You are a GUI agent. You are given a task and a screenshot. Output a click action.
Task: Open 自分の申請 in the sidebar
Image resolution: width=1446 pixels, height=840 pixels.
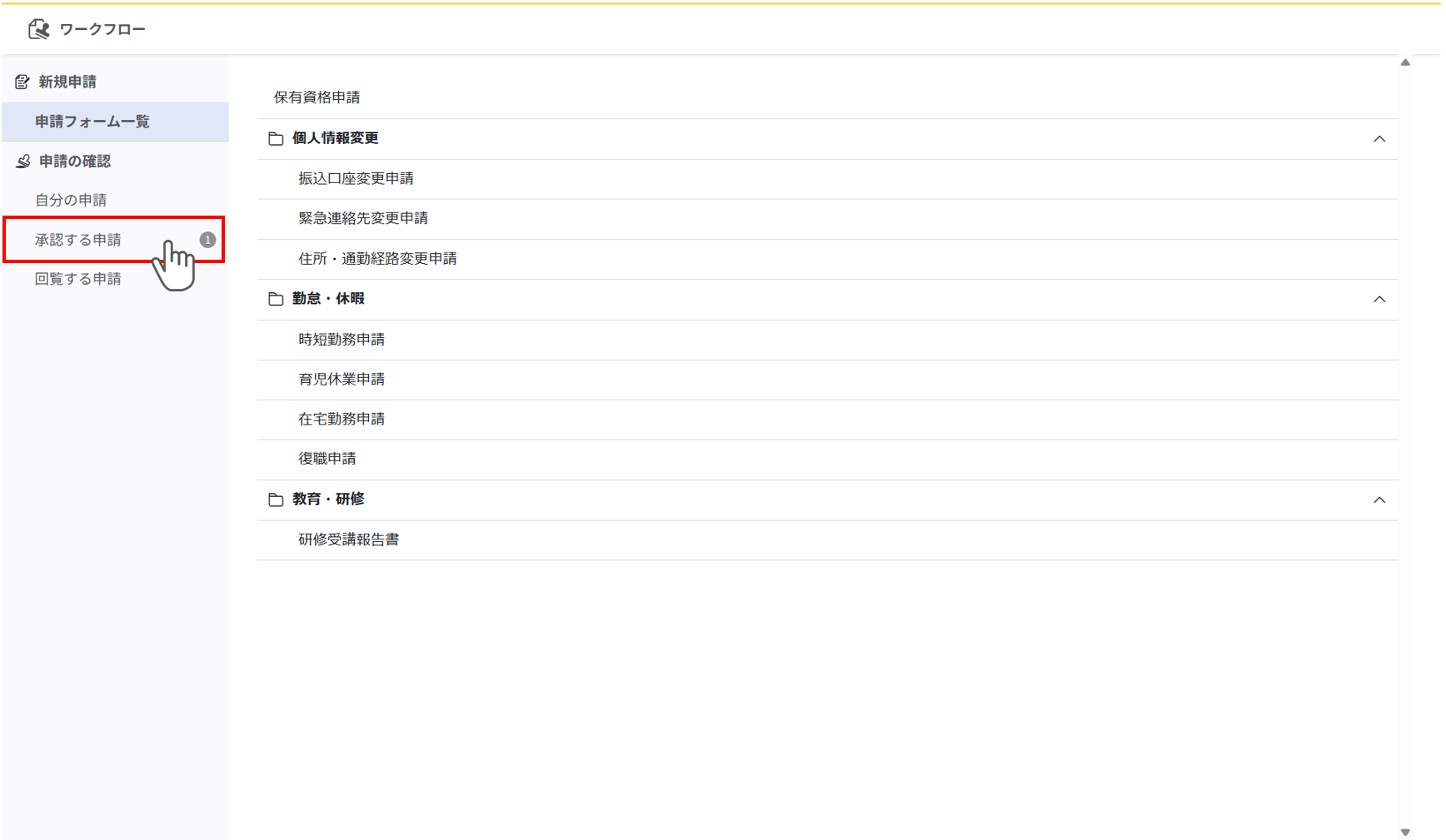point(116,200)
